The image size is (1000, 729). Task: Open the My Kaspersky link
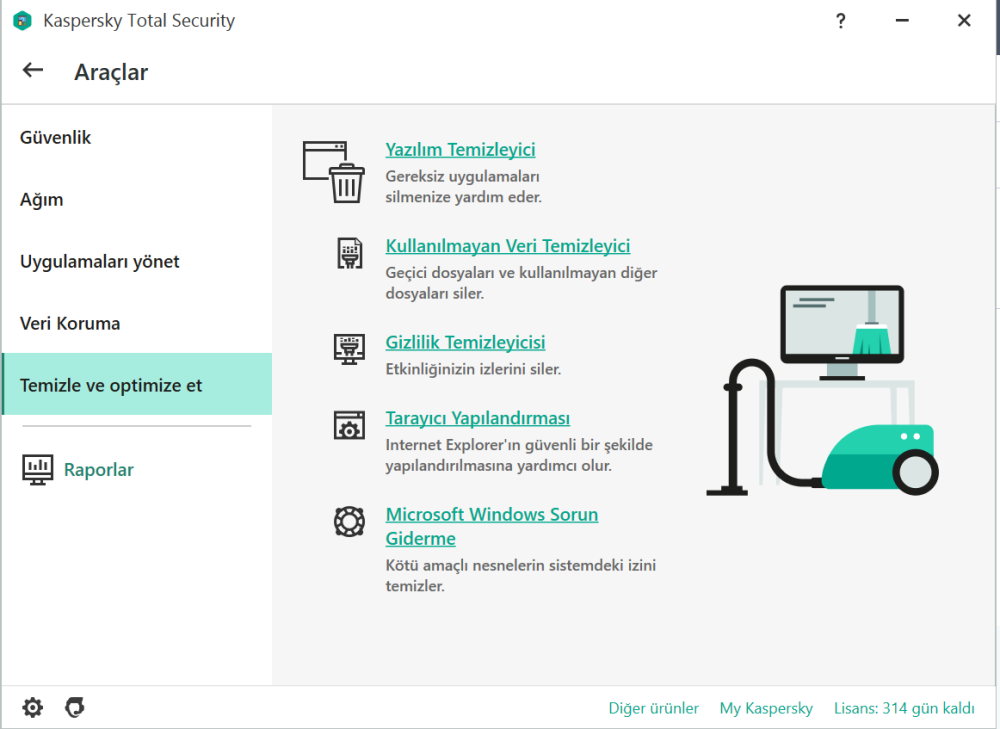(x=767, y=708)
